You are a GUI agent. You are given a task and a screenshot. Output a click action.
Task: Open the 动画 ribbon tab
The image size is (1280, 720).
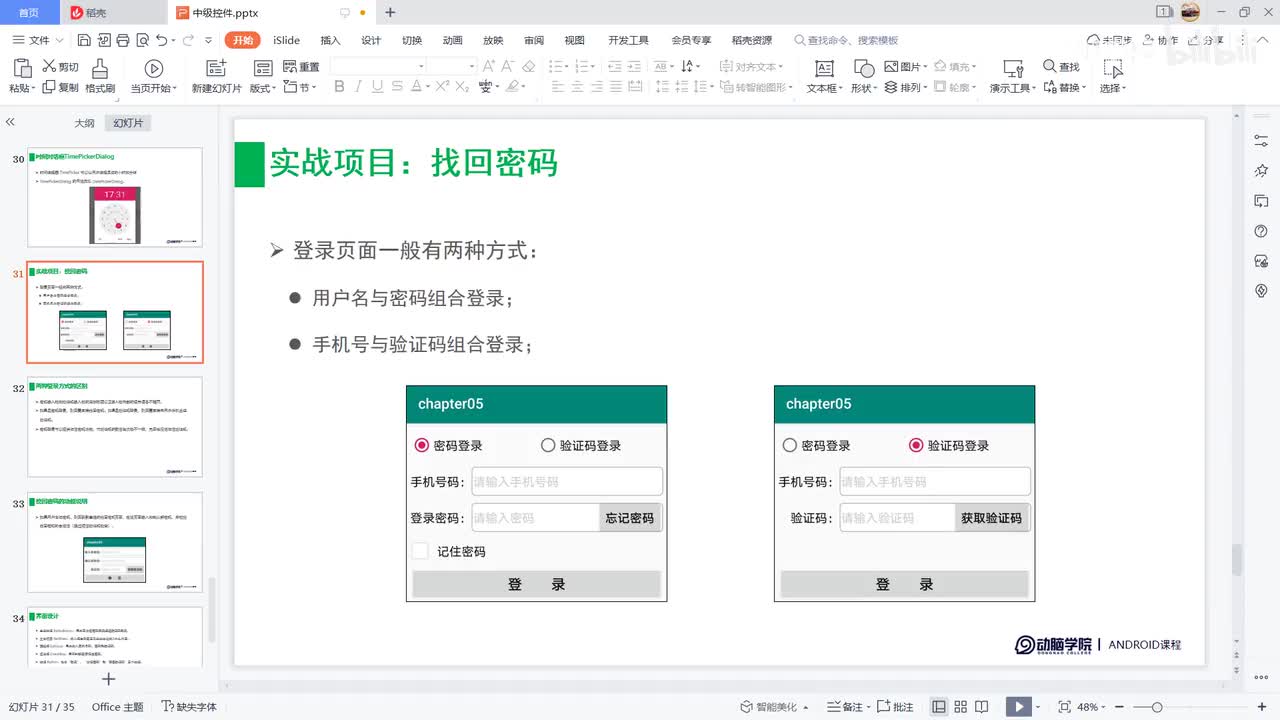click(453, 40)
